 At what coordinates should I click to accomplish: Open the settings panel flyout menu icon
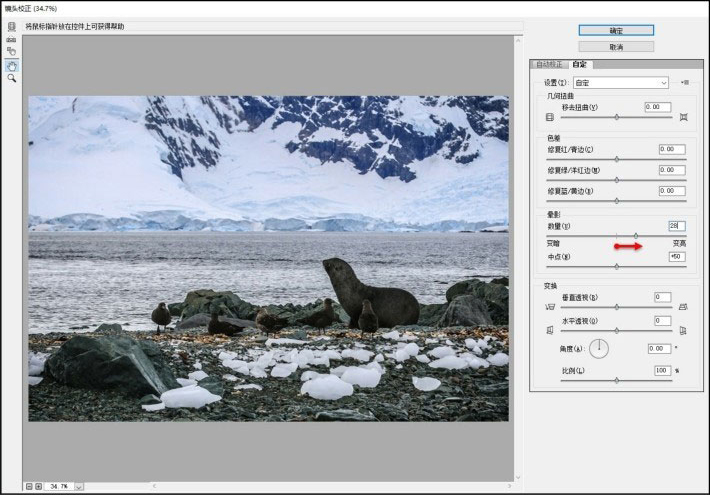pos(685,82)
